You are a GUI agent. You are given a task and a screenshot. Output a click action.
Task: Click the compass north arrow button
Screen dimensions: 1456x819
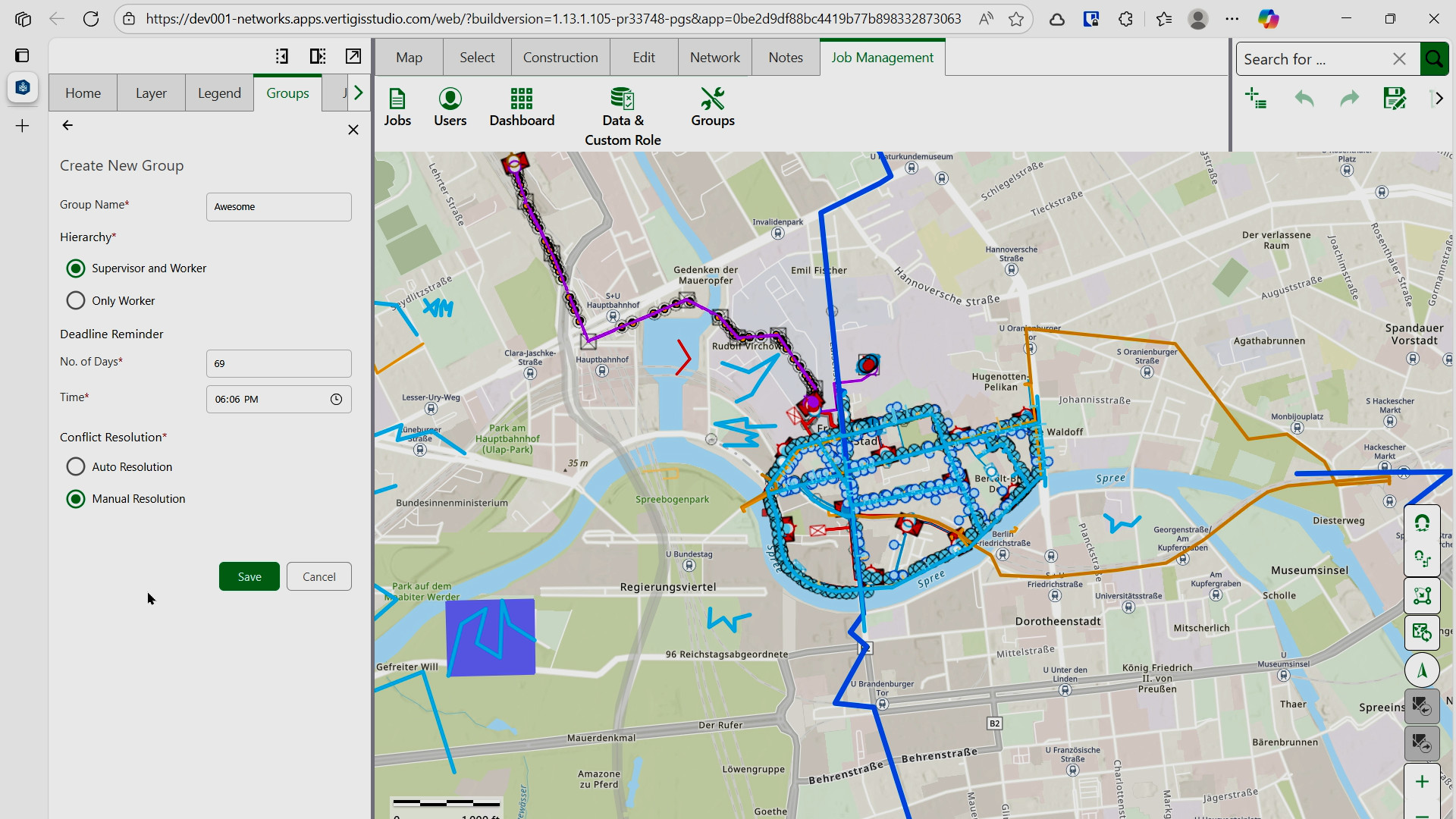[x=1422, y=670]
